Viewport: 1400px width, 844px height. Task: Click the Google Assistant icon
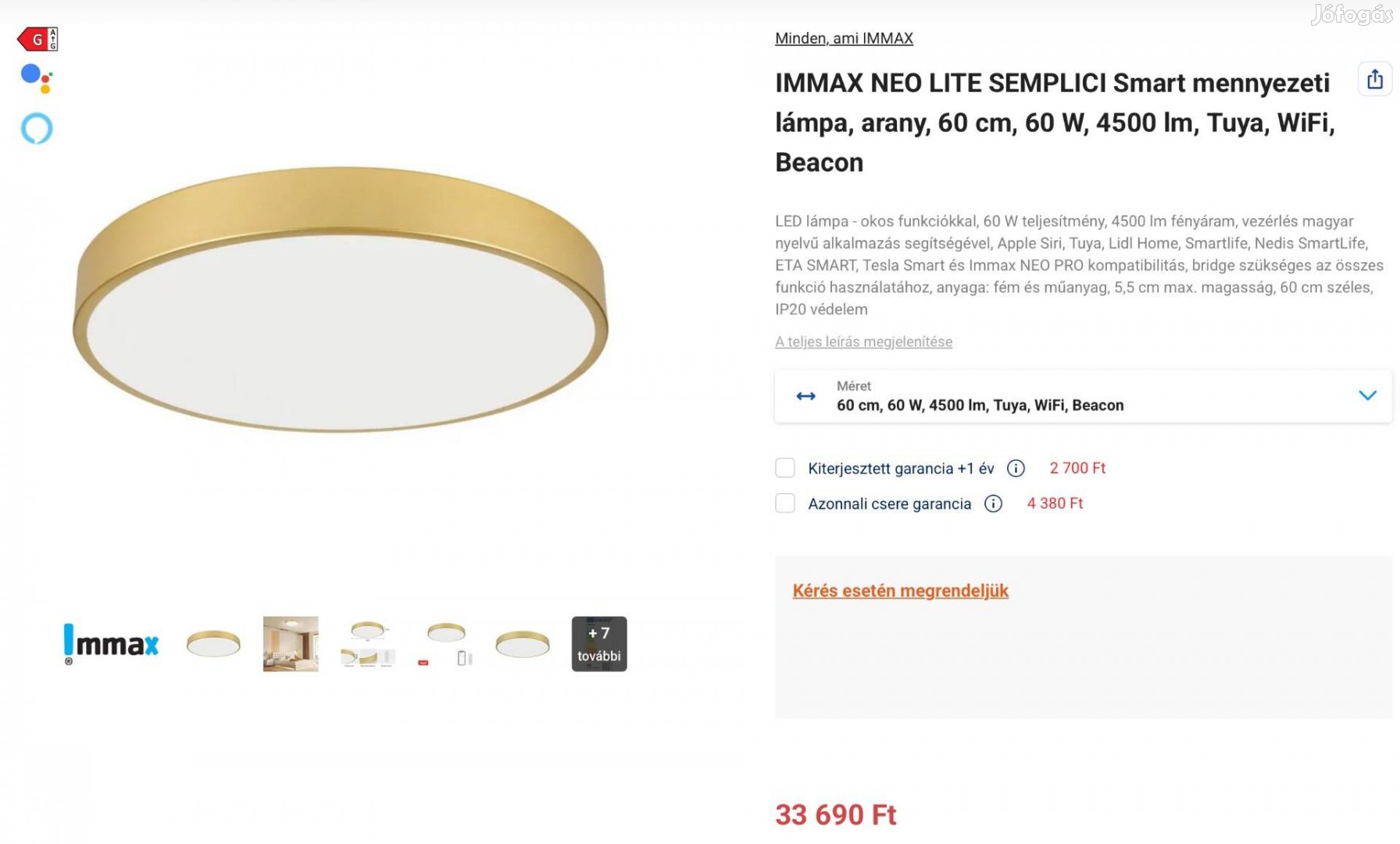coord(36,78)
